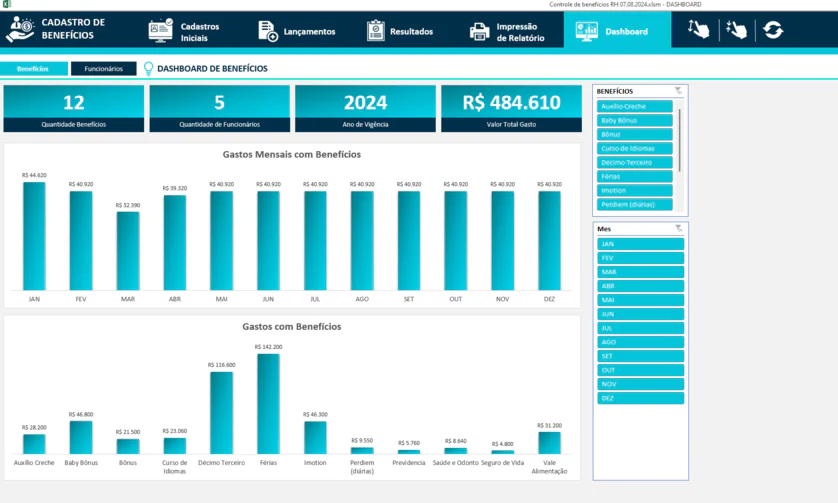This screenshot has height=503, width=838.
Task: Click the Férias bar in benefits chart
Action: [x=268, y=404]
